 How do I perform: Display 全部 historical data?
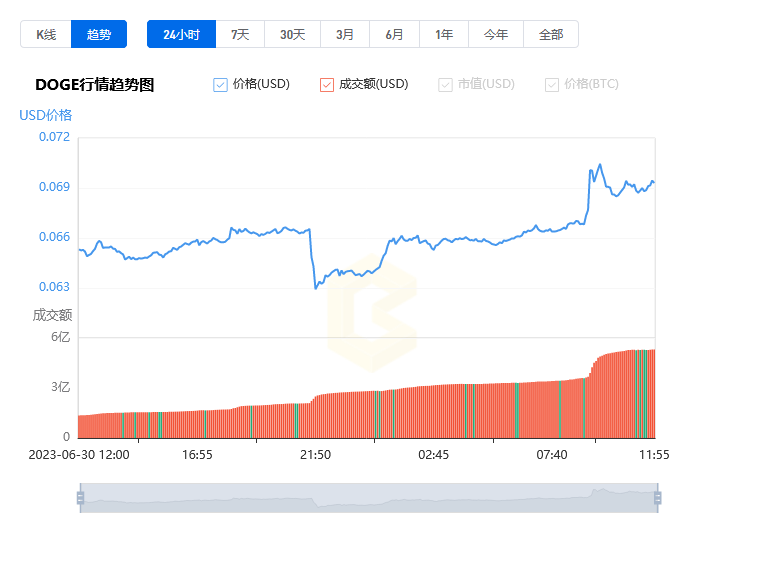click(551, 34)
